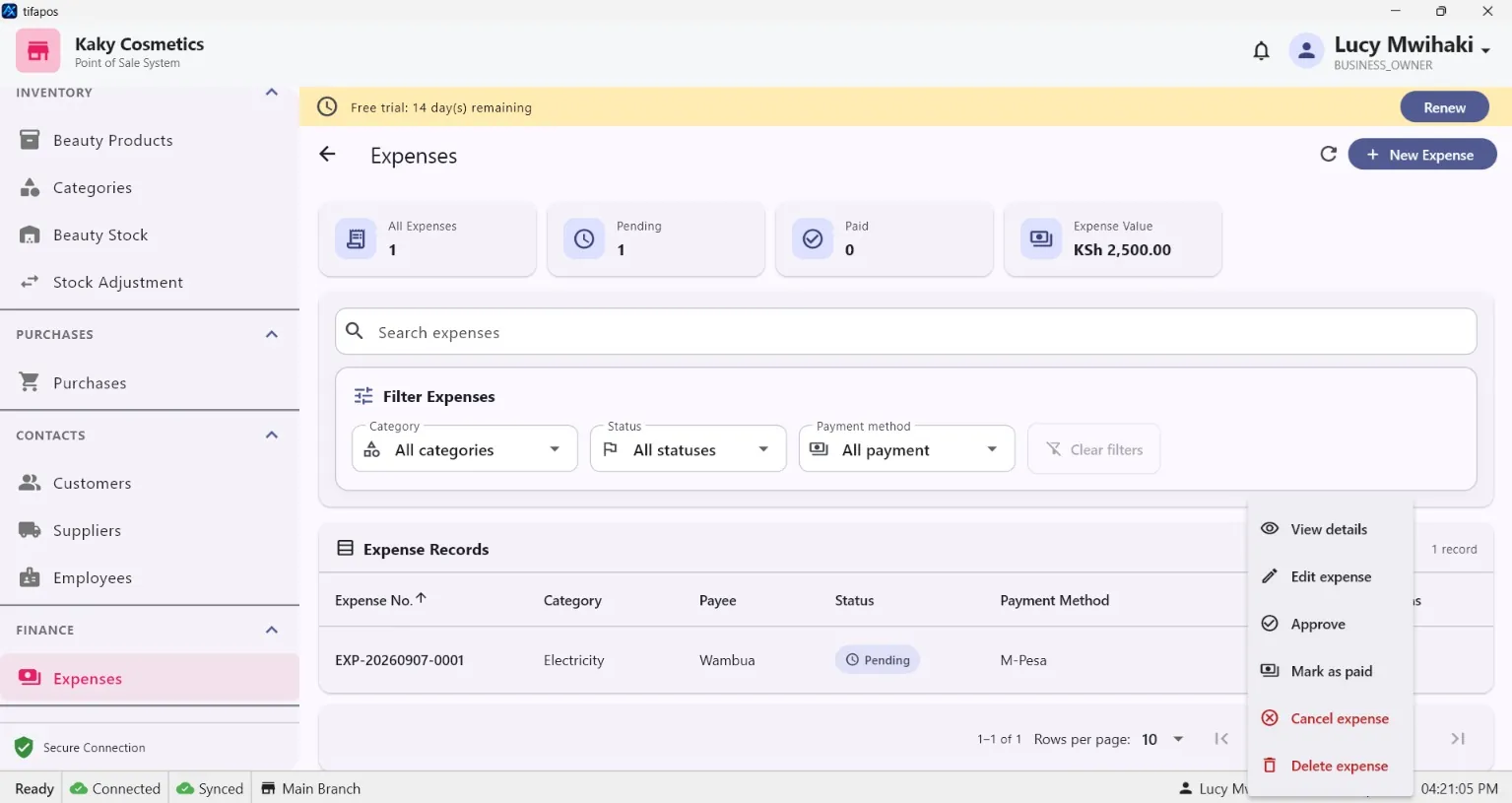This screenshot has height=803, width=1512.
Task: Open the Payment method dropdown
Action: click(x=907, y=449)
